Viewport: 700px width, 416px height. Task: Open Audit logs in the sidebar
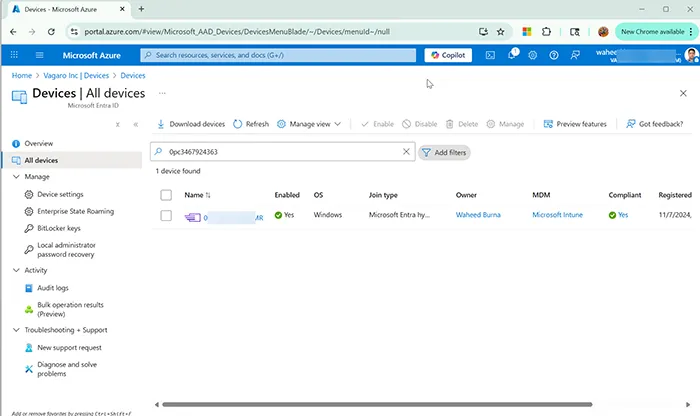(x=53, y=287)
